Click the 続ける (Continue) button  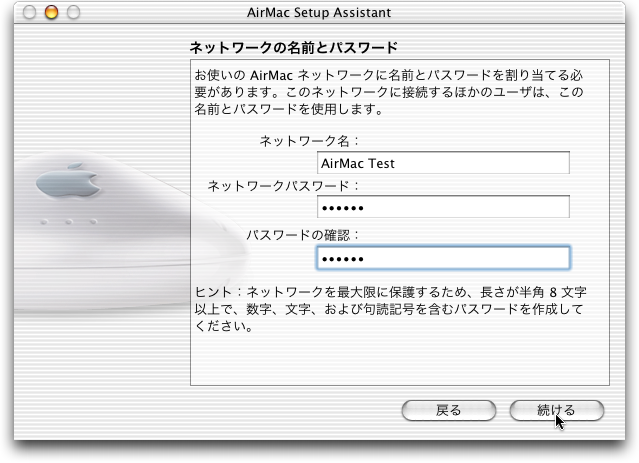[x=556, y=410]
